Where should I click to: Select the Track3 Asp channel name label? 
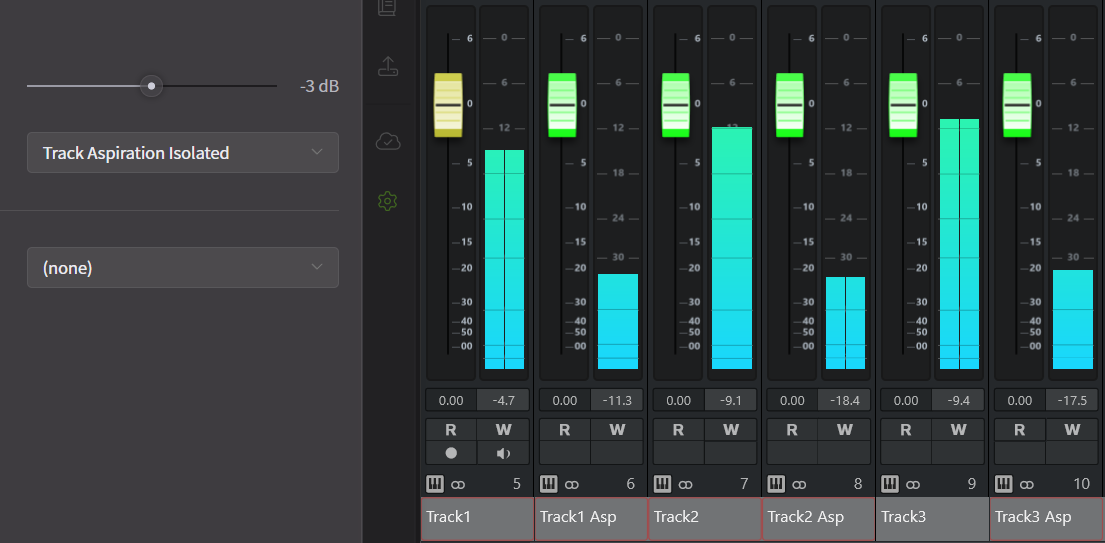pyautogui.click(x=1047, y=518)
